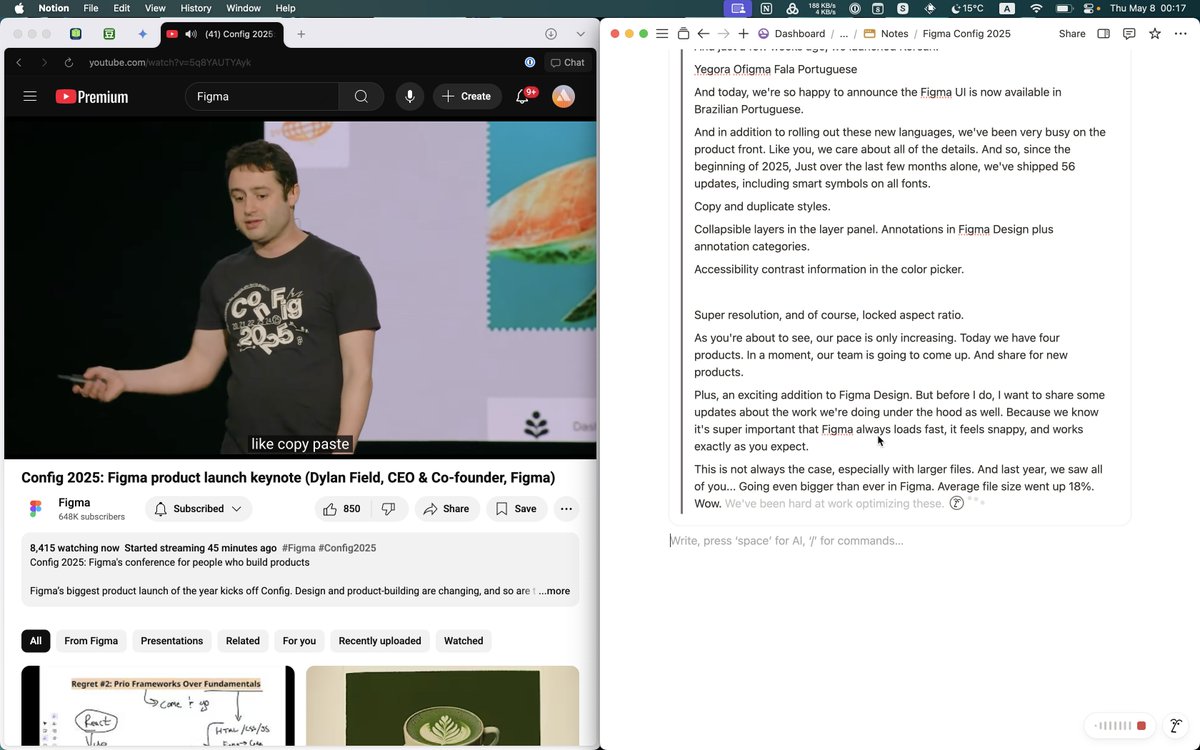Open the YouTube Create menu

click(466, 97)
